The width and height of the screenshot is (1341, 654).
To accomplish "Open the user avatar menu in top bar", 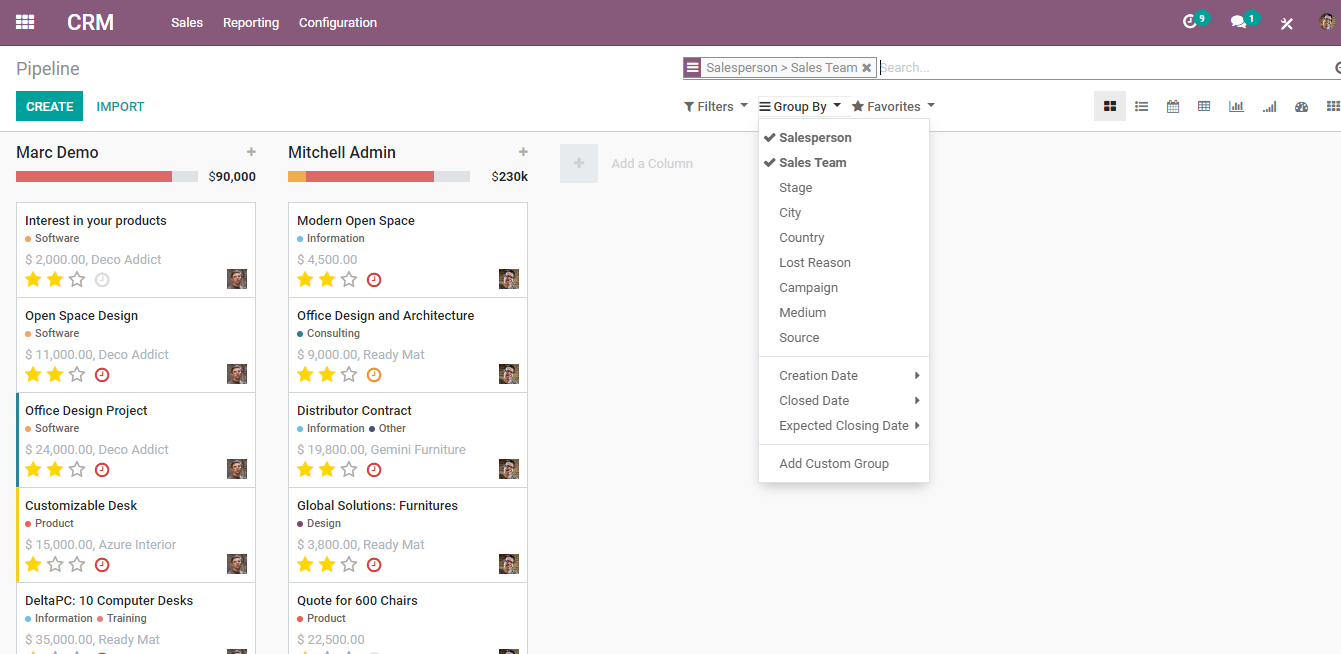I will click(x=1327, y=22).
